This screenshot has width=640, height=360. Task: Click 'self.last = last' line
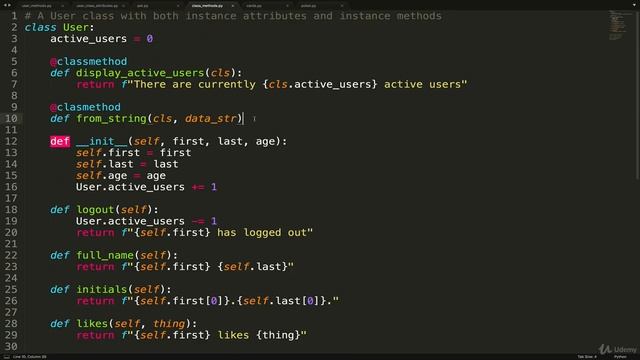(127, 164)
